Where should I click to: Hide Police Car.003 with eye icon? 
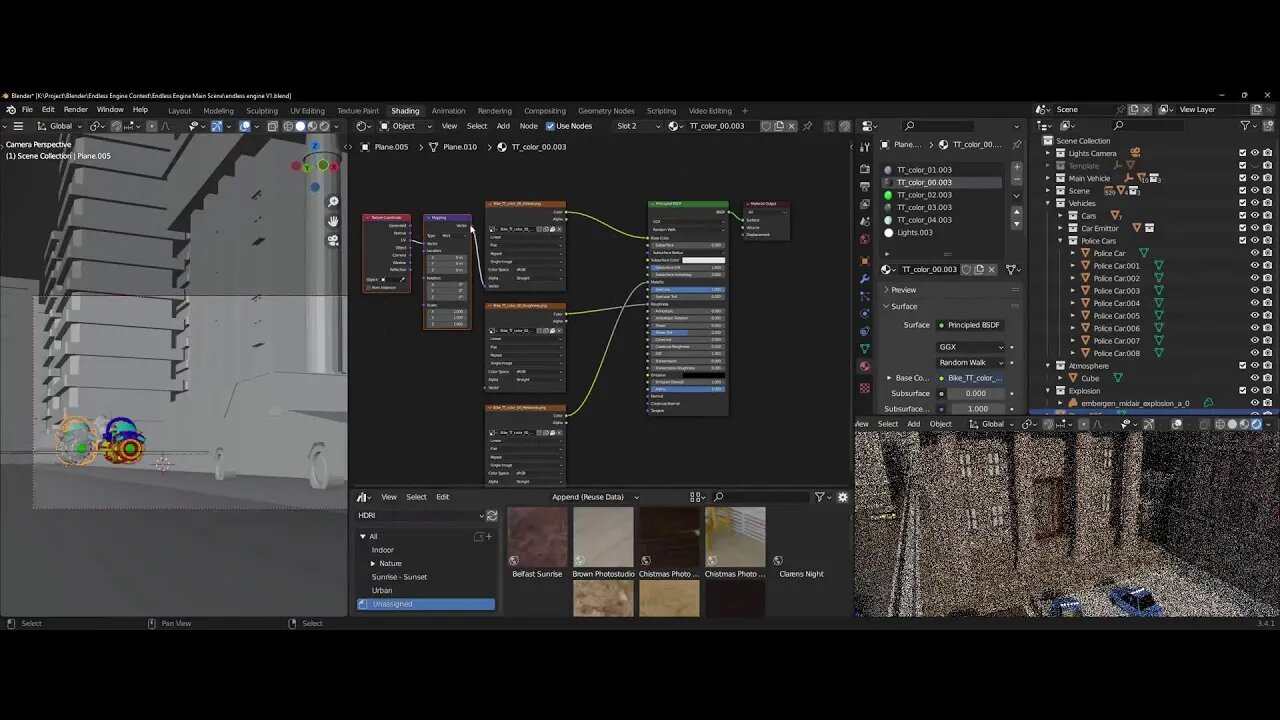click(1255, 291)
